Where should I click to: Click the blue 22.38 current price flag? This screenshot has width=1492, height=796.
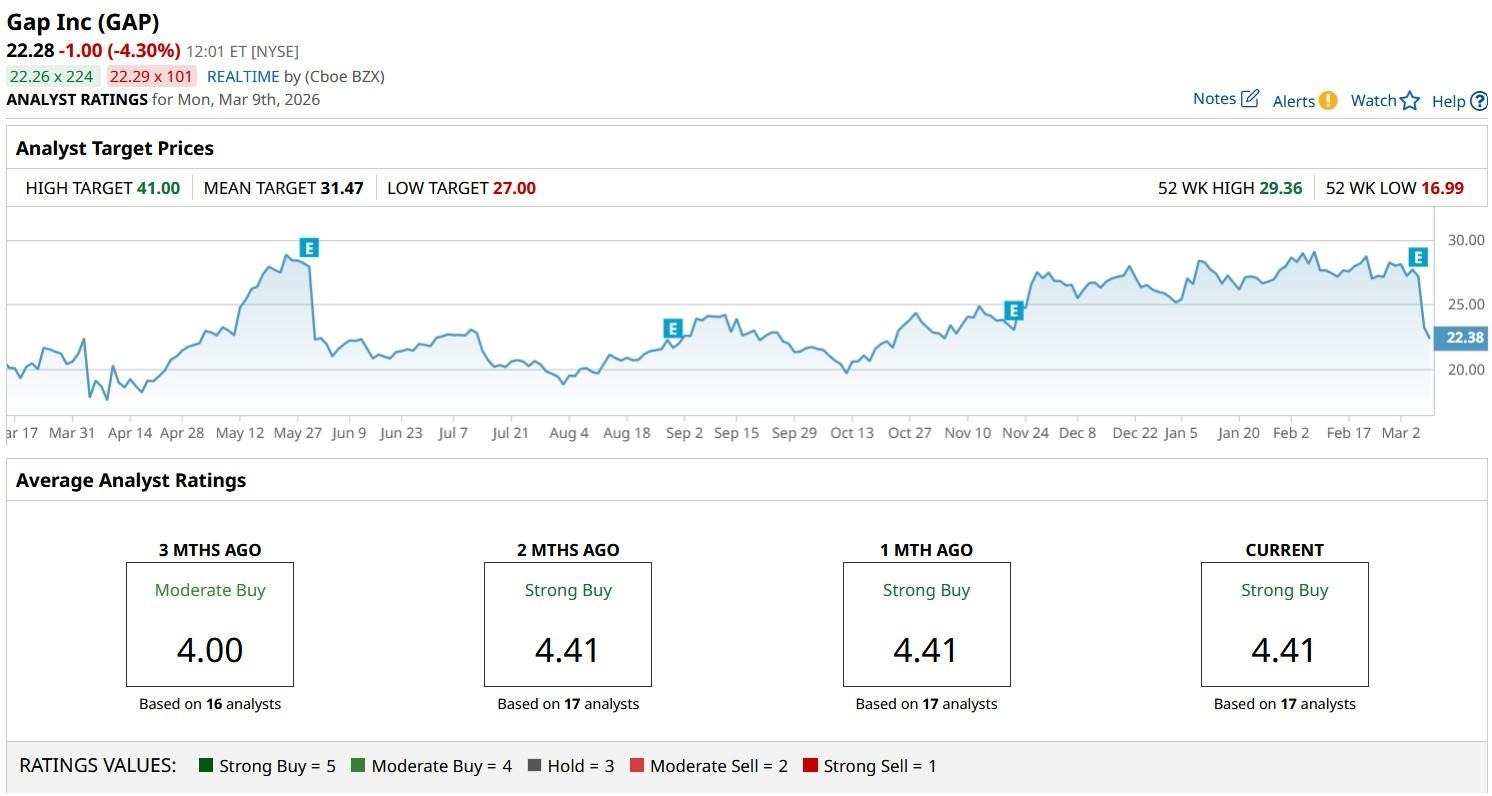[1460, 338]
